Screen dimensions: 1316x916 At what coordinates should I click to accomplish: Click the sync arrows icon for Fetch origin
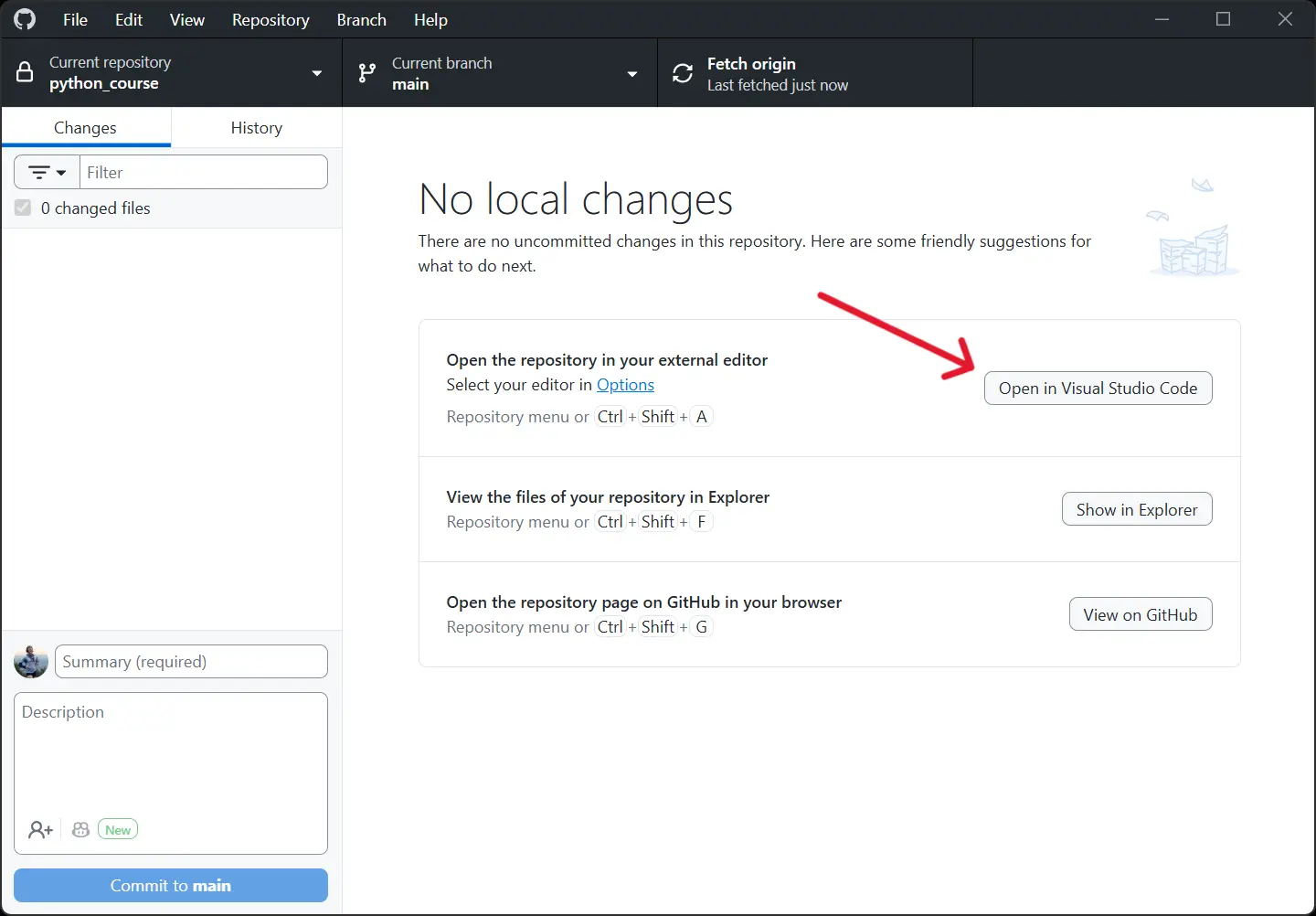(x=683, y=73)
